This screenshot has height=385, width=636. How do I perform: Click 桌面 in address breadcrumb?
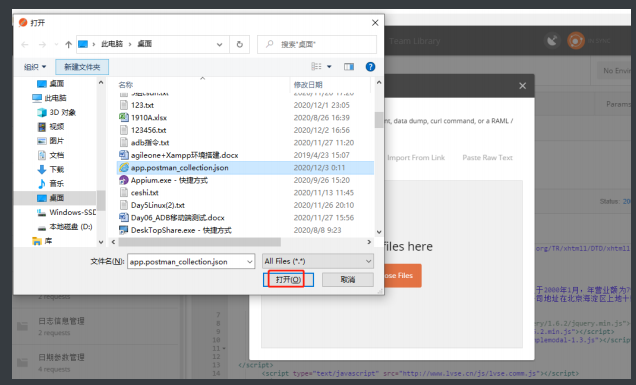(x=144, y=44)
